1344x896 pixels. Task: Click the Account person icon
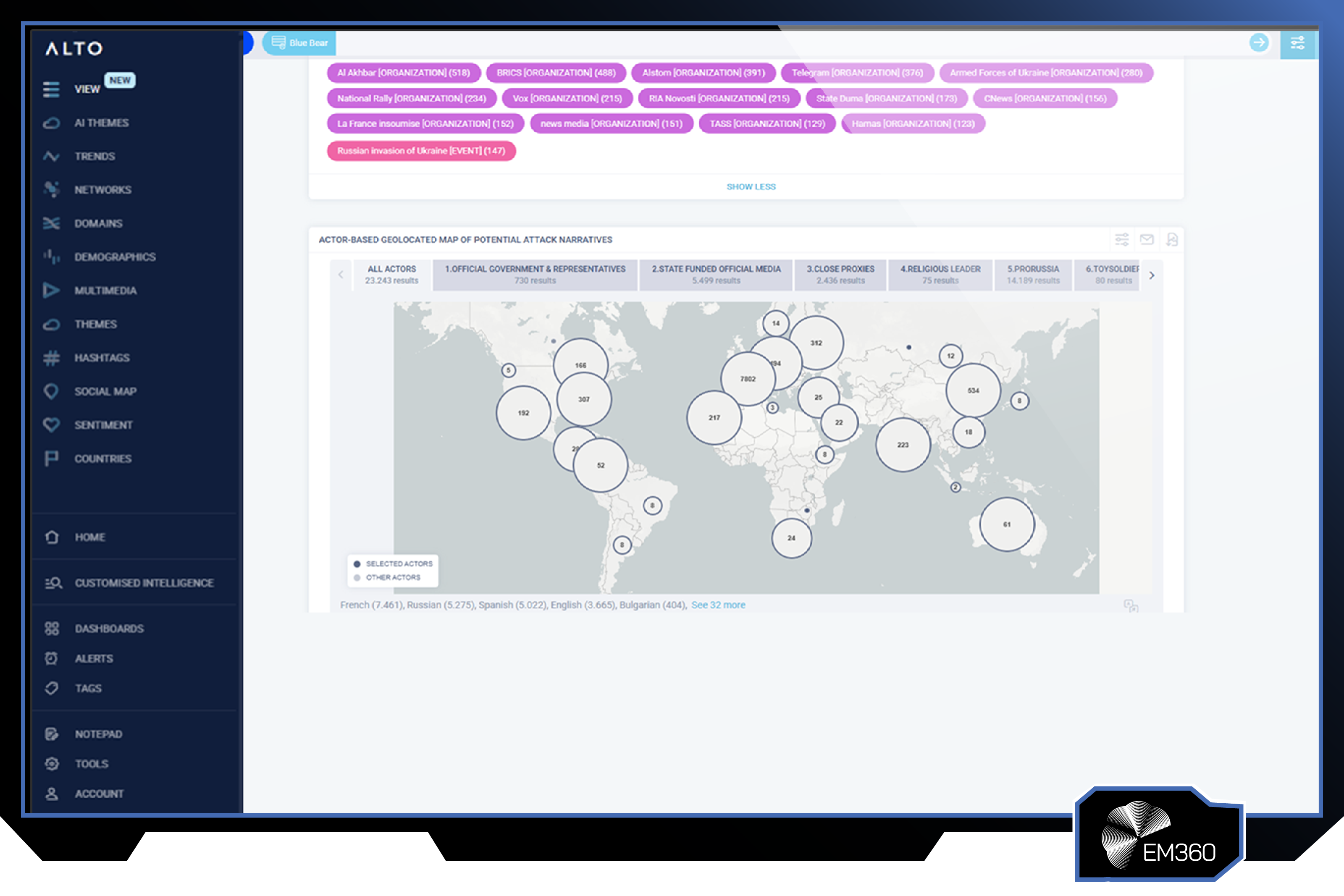tap(51, 794)
